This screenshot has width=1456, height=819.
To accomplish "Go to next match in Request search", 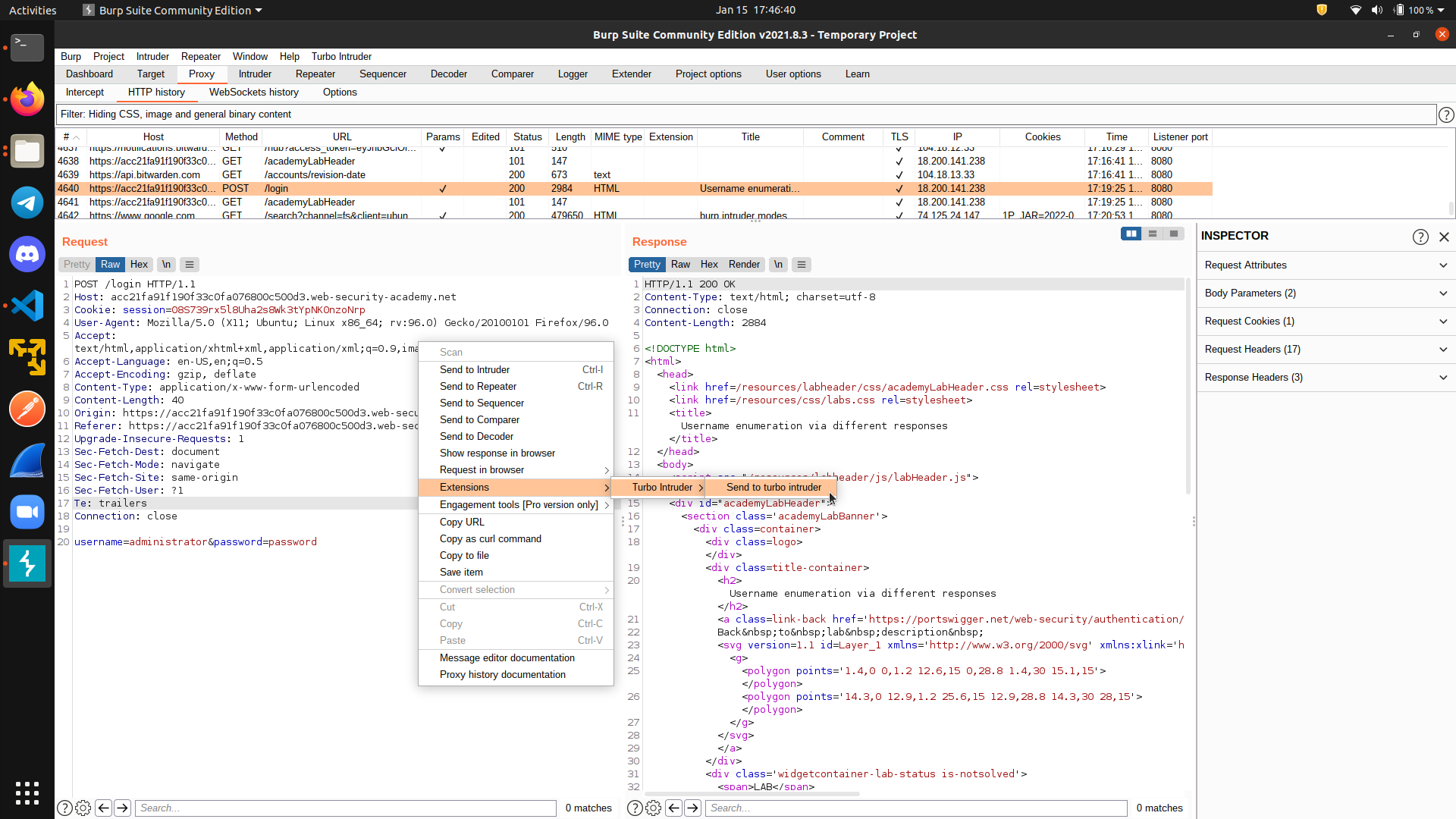I will pyautogui.click(x=122, y=808).
